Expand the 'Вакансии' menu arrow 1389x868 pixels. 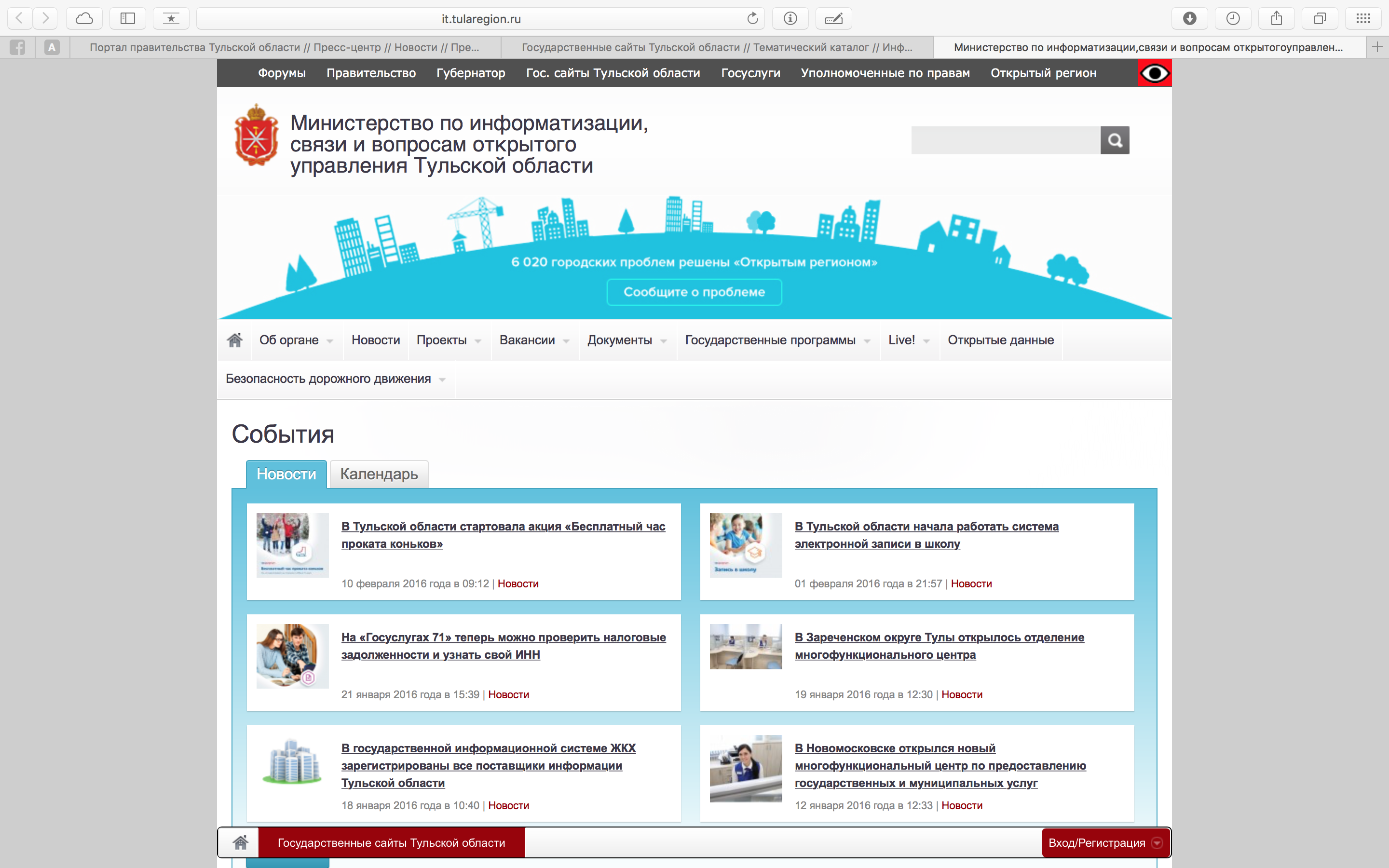[x=566, y=341]
